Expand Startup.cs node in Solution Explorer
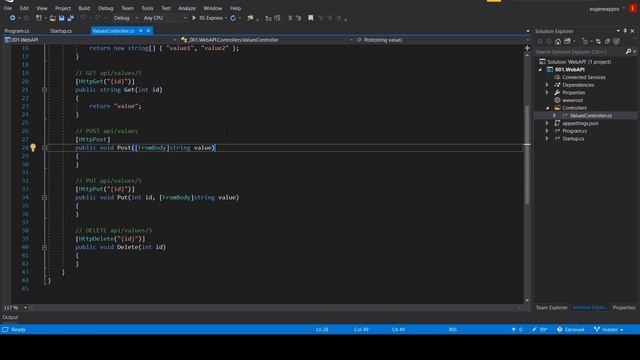This screenshot has height=360, width=640. [547, 139]
